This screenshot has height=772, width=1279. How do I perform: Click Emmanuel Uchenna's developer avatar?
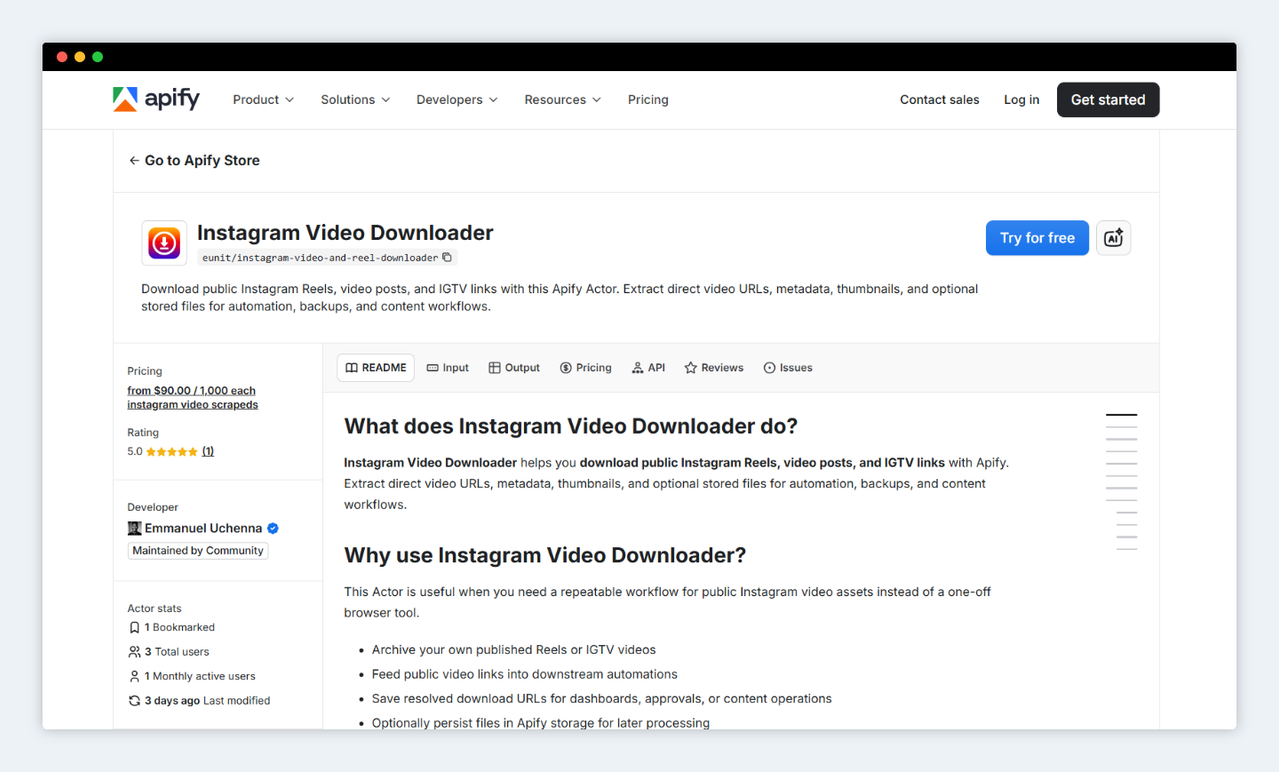point(134,528)
